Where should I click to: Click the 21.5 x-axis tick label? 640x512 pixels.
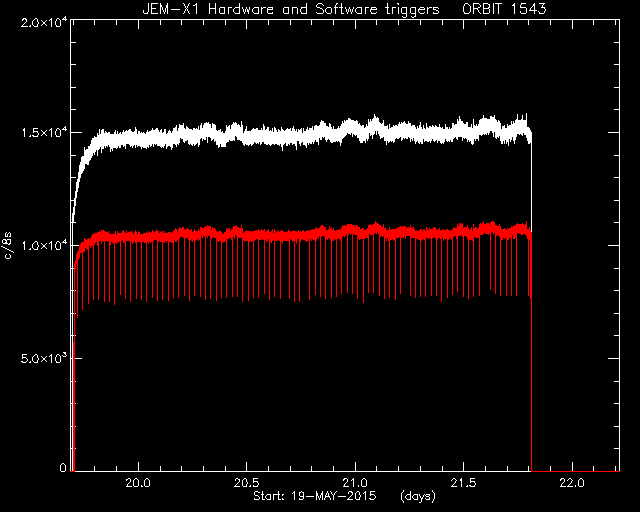pyautogui.click(x=464, y=483)
